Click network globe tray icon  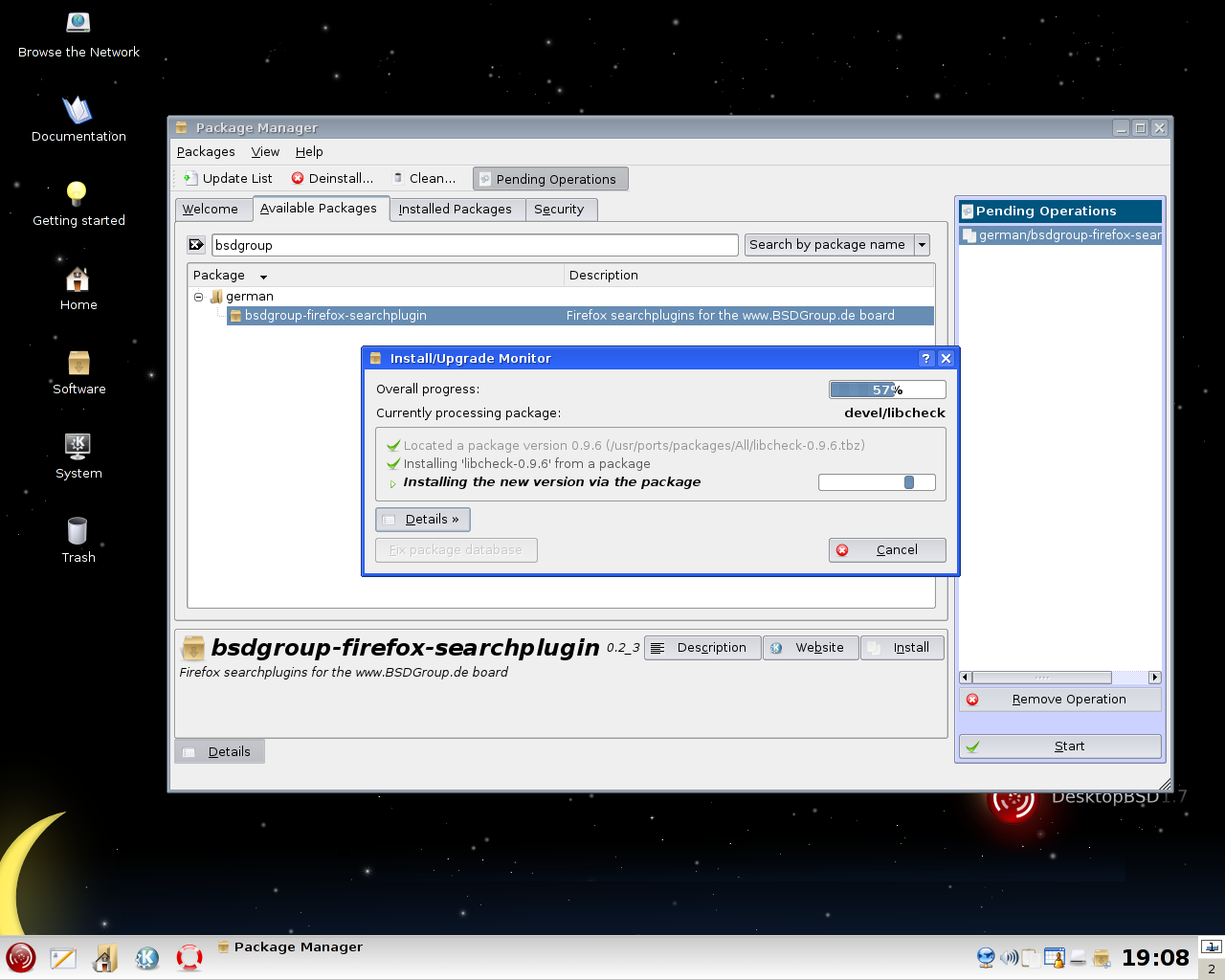986,958
